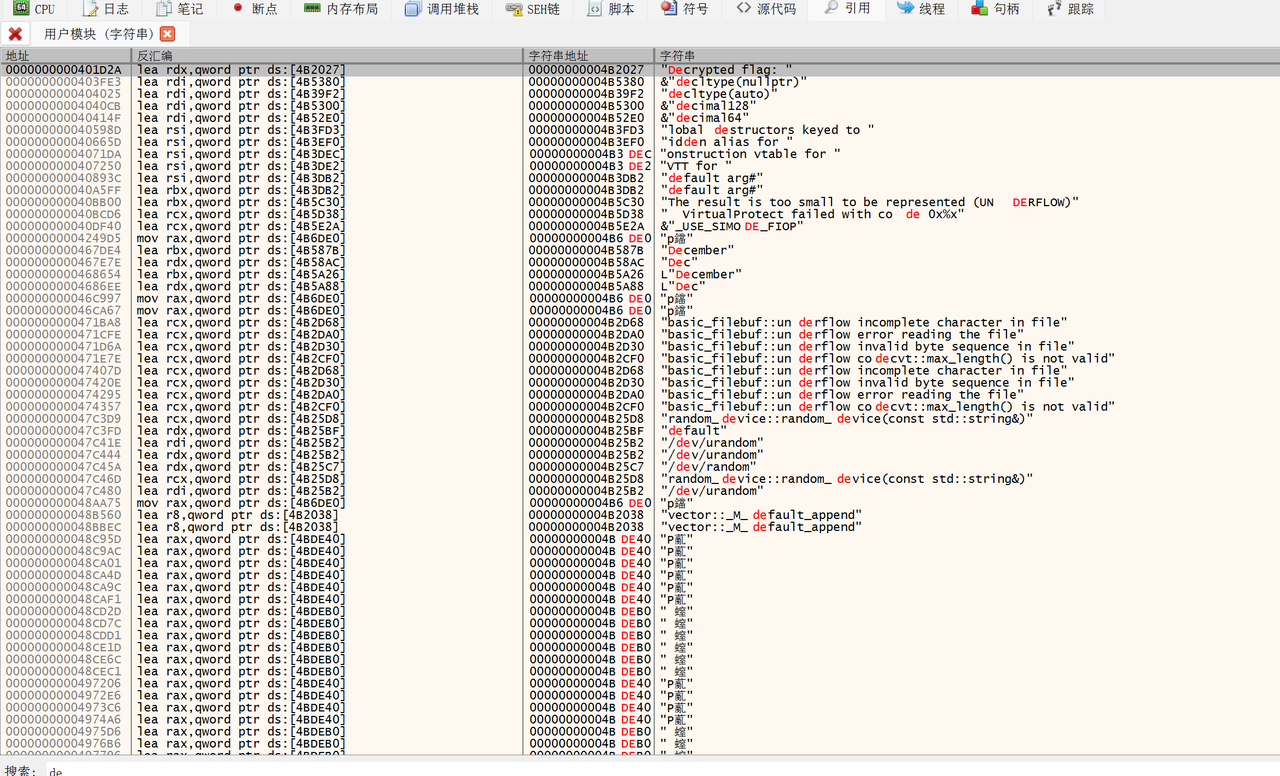Switch to the 线程 threads tab

coord(920,9)
